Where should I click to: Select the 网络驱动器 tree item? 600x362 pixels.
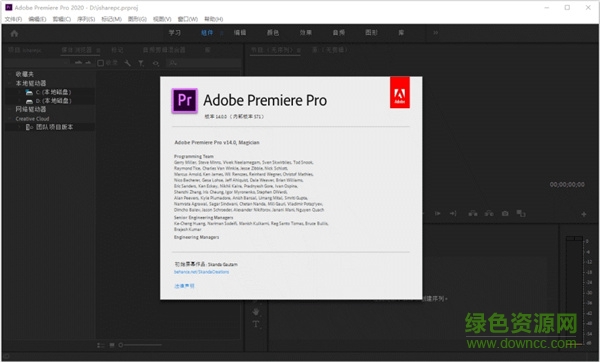[x=31, y=109]
